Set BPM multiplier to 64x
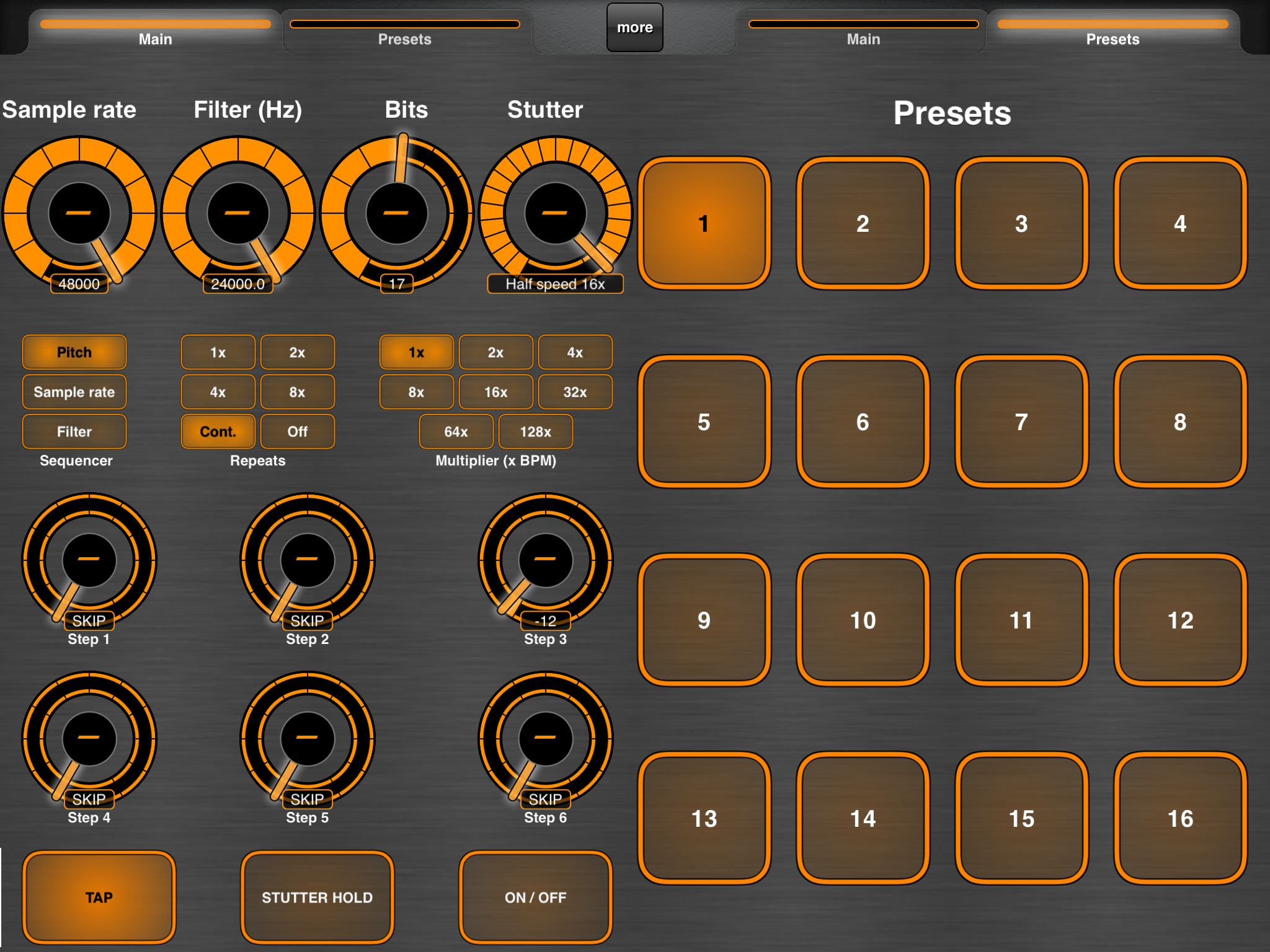Image resolution: width=1270 pixels, height=952 pixels. point(456,431)
